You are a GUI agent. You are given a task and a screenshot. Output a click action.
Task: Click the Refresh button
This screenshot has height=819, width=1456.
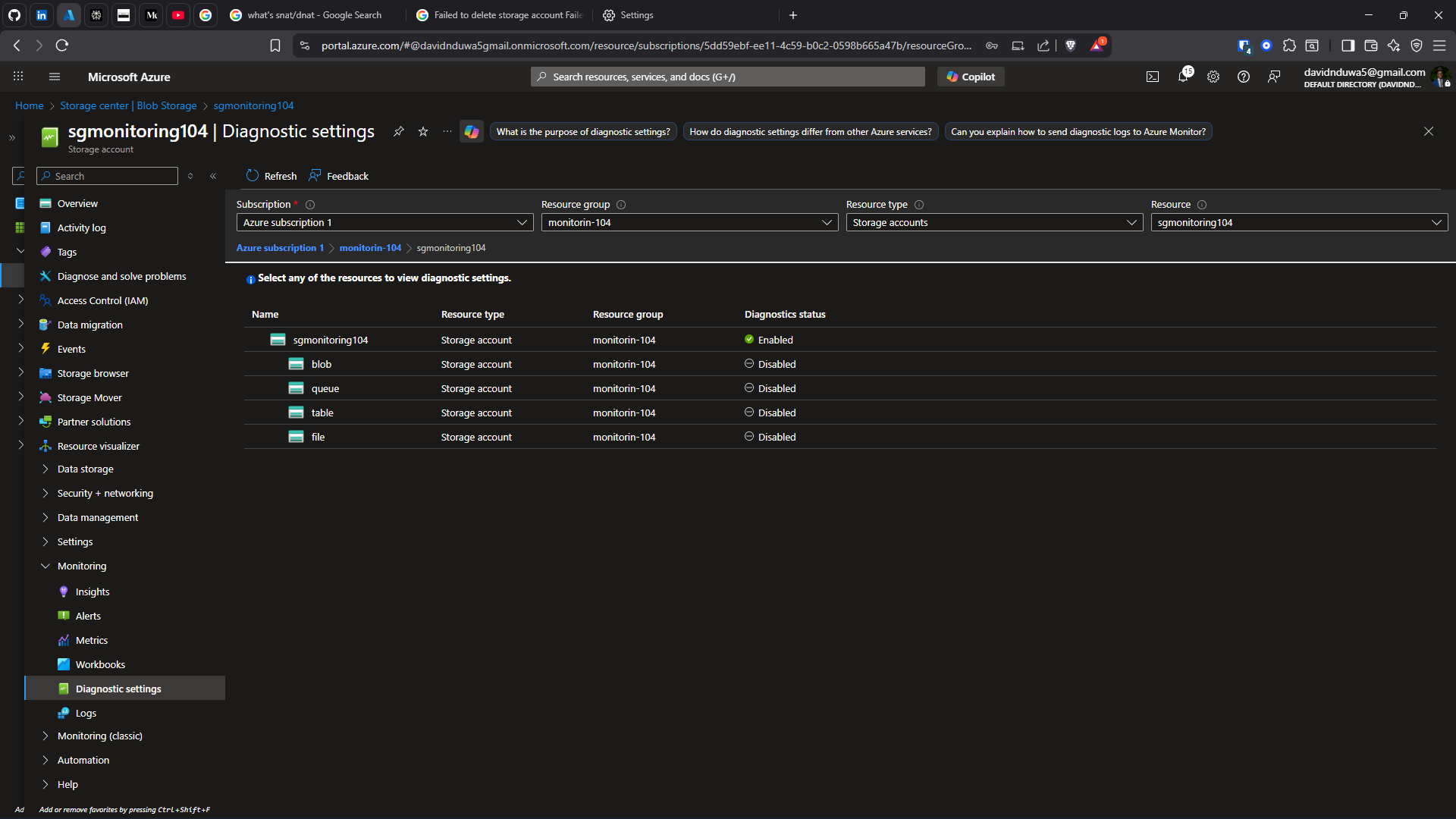(x=271, y=176)
